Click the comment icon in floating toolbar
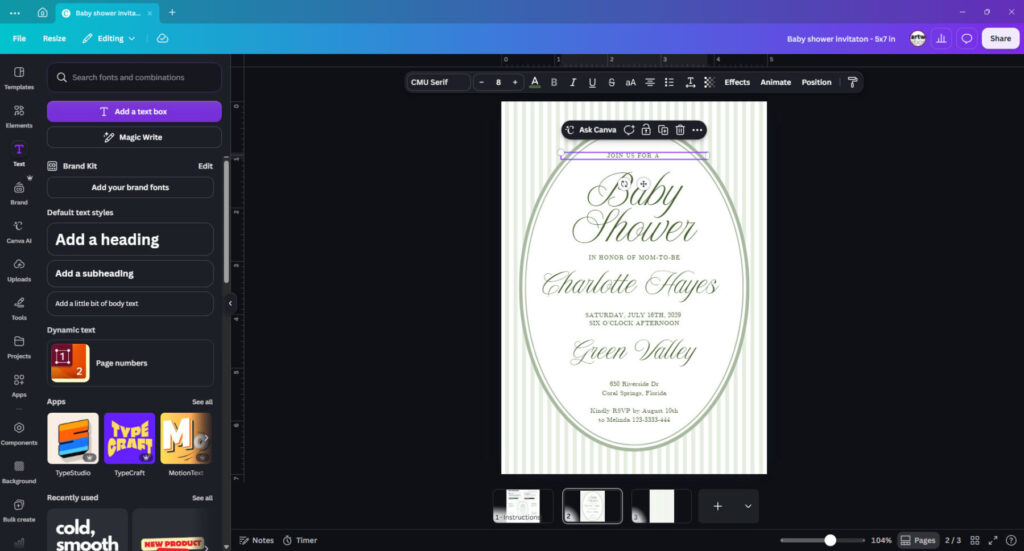 (629, 130)
